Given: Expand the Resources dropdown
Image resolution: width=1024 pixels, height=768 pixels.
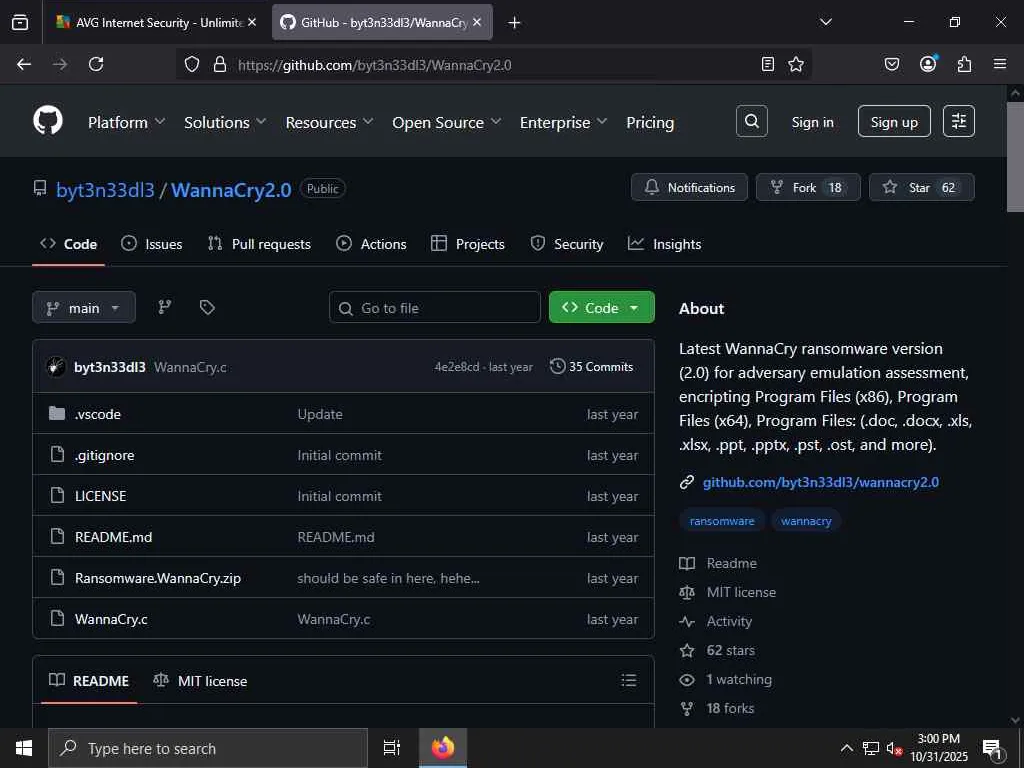Looking at the screenshot, I should click(329, 122).
